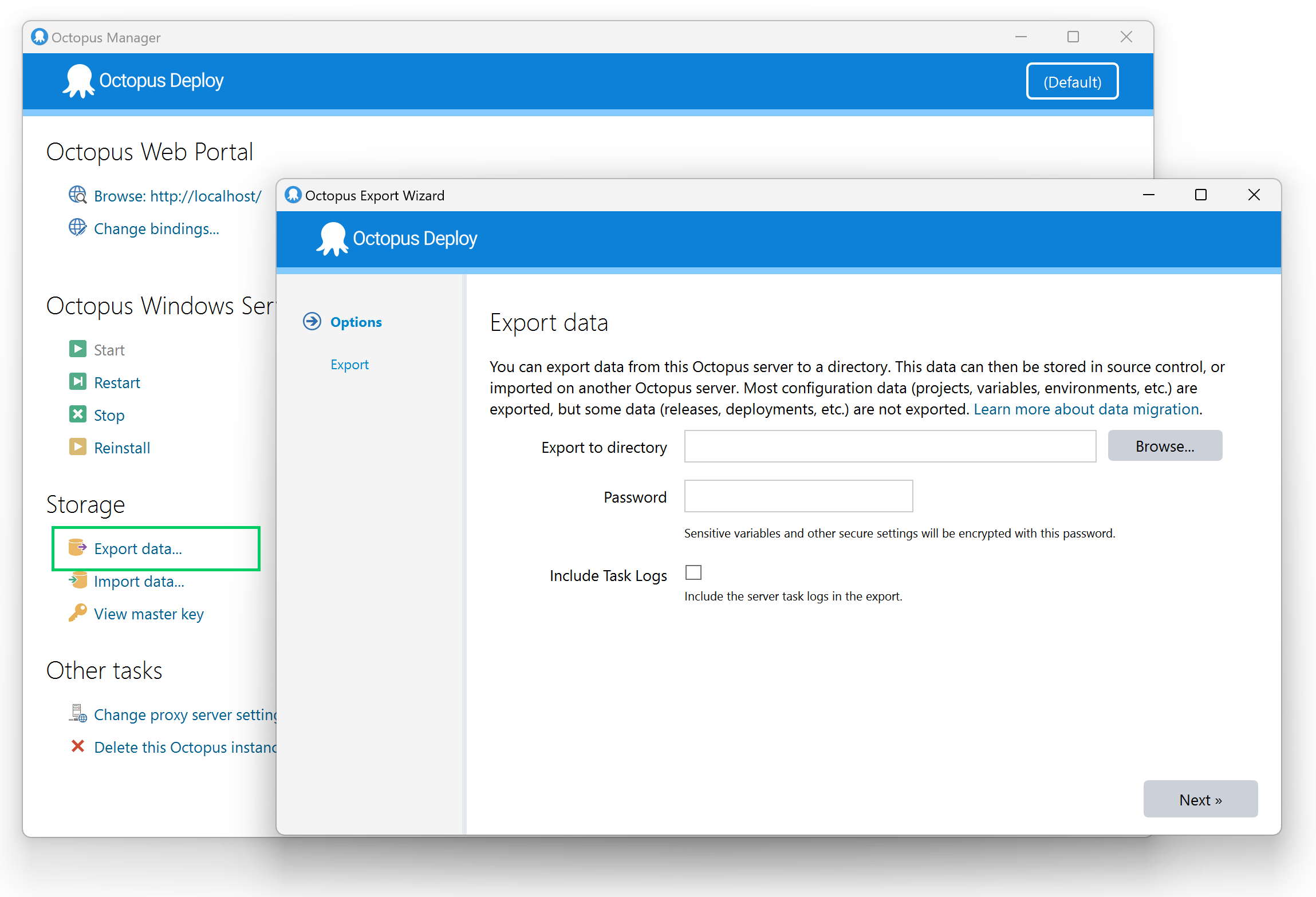Viewport: 1316px width, 897px height.
Task: Click the green Restart icon
Action: (x=77, y=381)
